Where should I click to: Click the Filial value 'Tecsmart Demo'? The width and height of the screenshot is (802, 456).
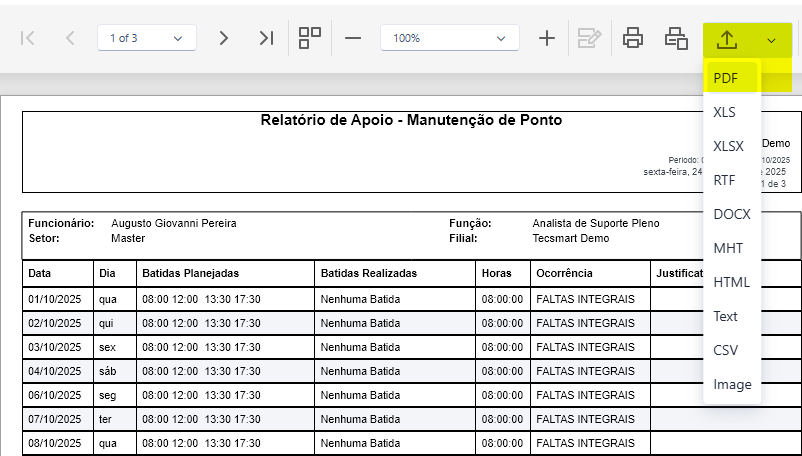[x=571, y=238]
